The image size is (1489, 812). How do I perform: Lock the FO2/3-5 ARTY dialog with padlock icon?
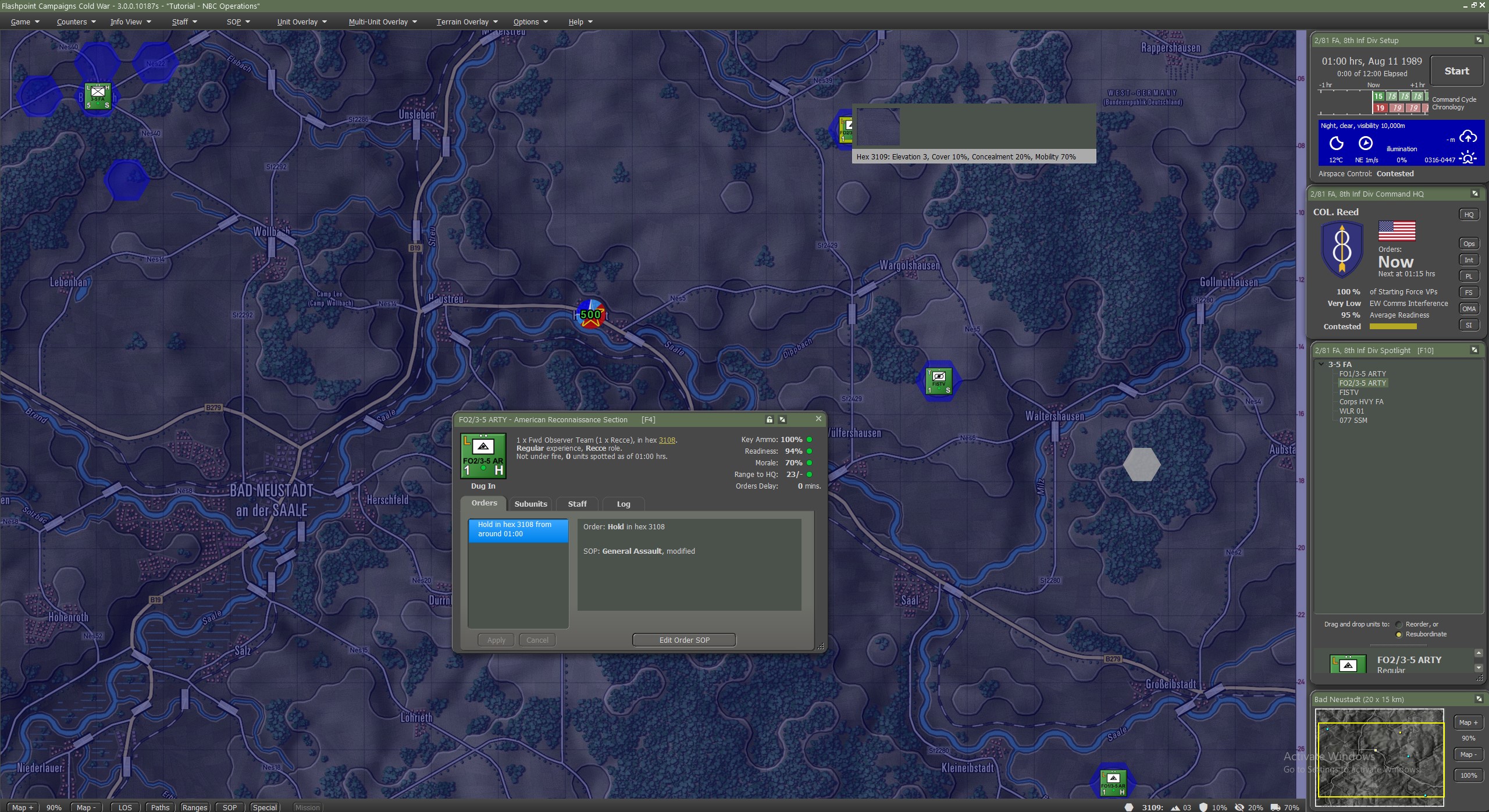pyautogui.click(x=768, y=419)
